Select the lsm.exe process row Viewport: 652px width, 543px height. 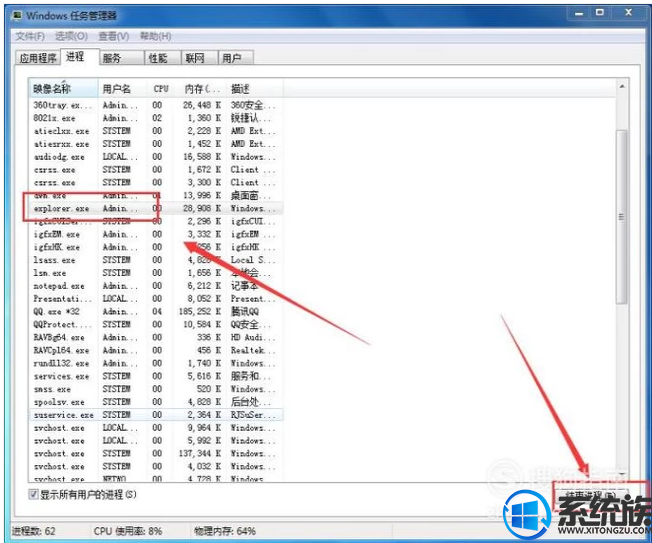click(x=156, y=273)
